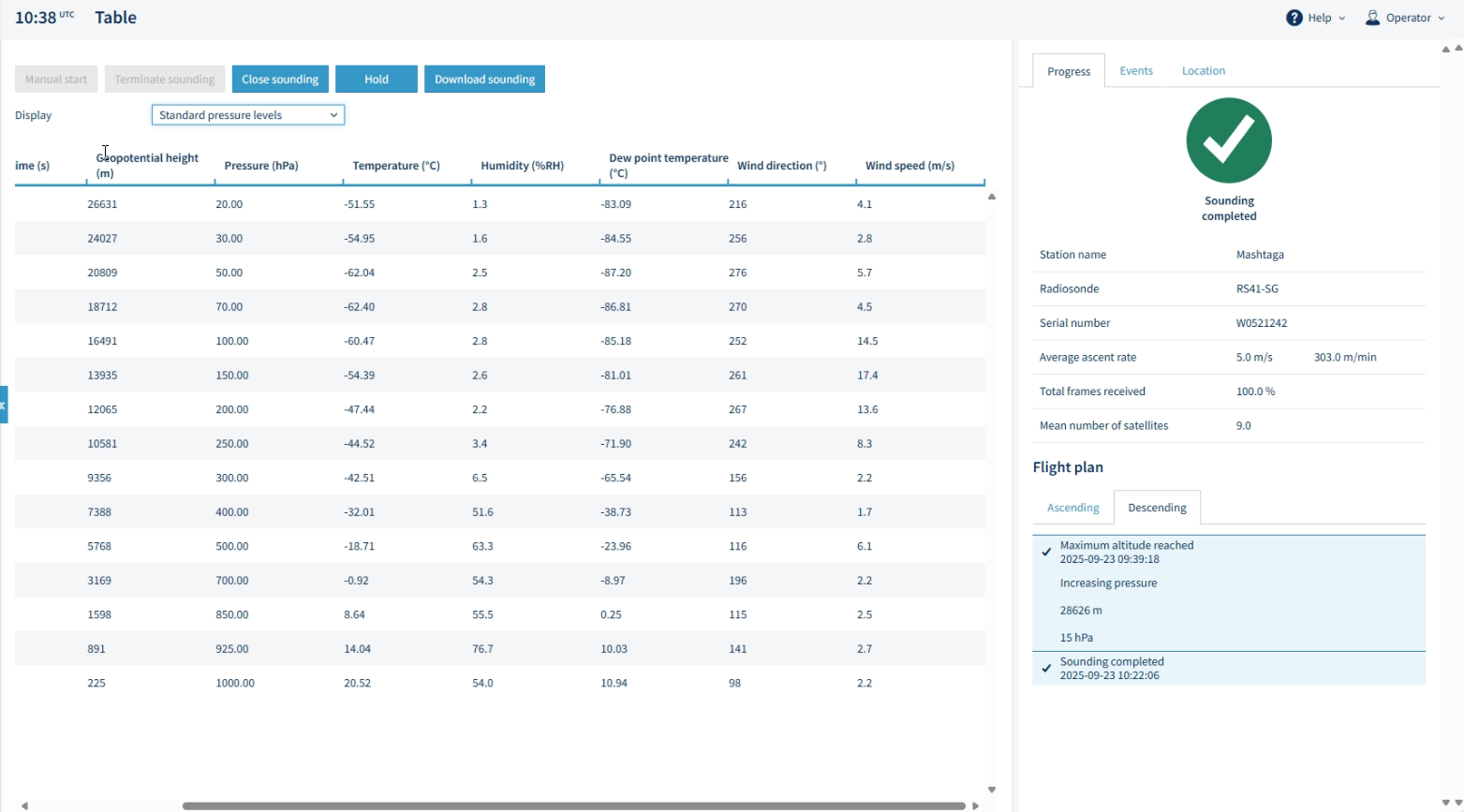Click the Hold button
Screen dimensions: 1464x812
[377, 80]
